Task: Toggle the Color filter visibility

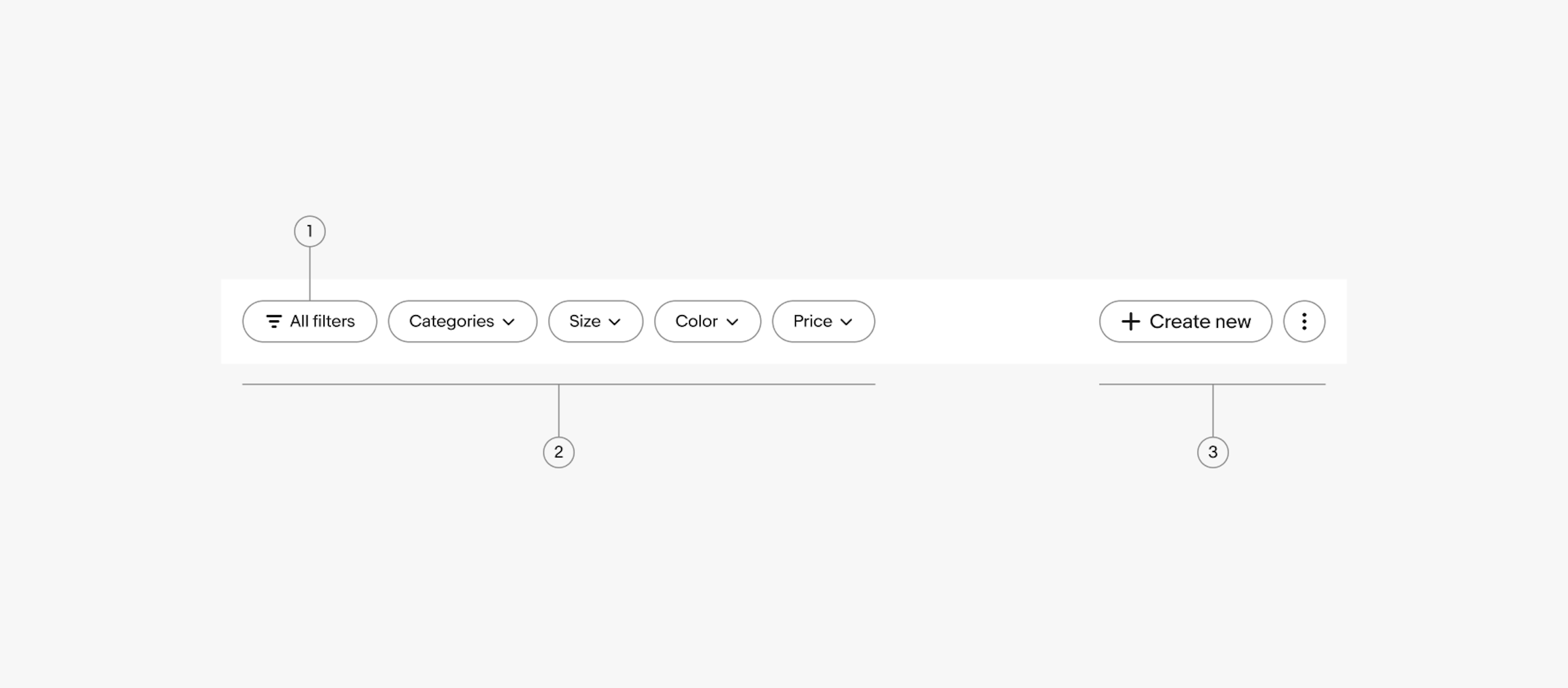Action: tap(707, 321)
